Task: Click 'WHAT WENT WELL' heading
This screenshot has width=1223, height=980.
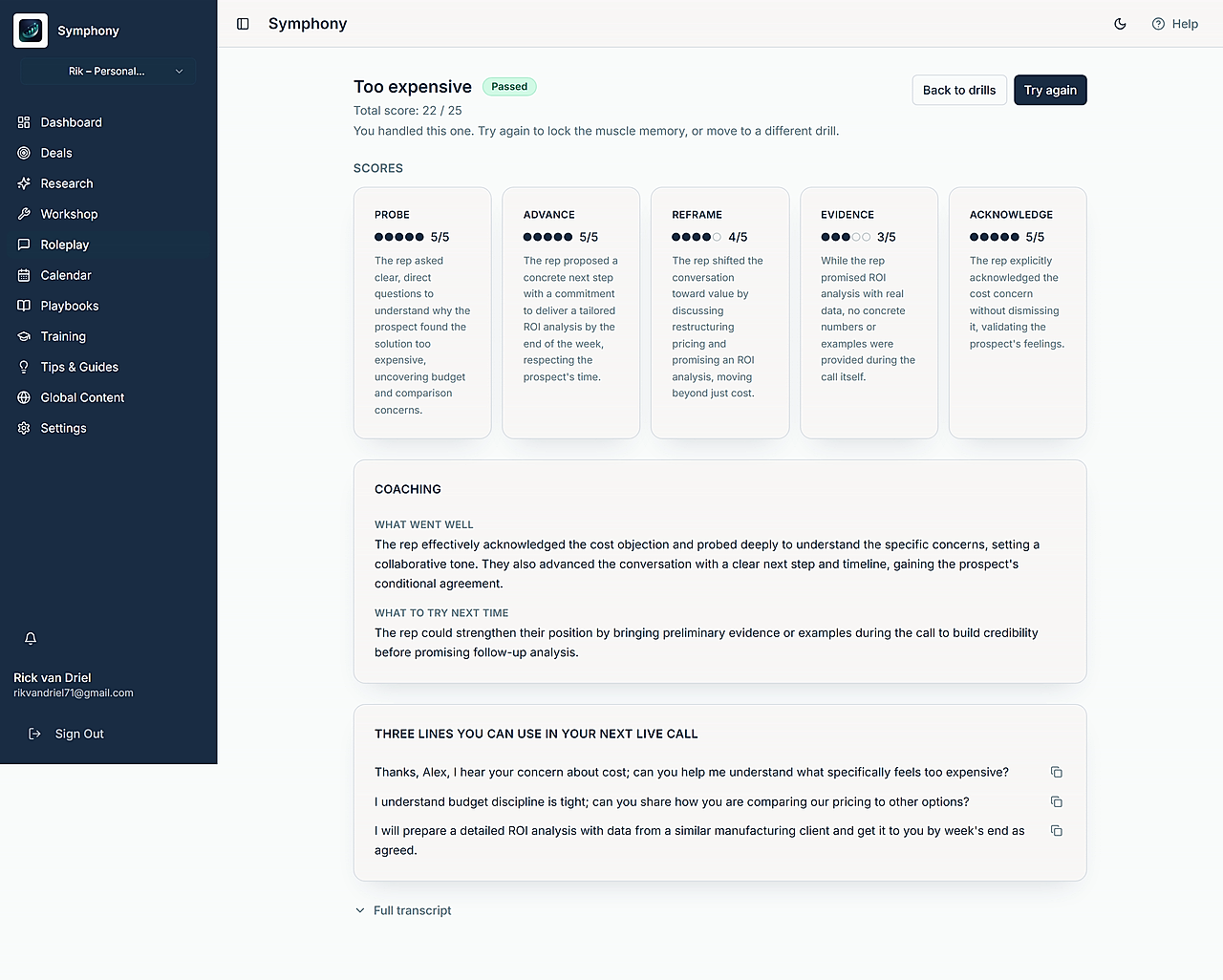Action: (424, 524)
